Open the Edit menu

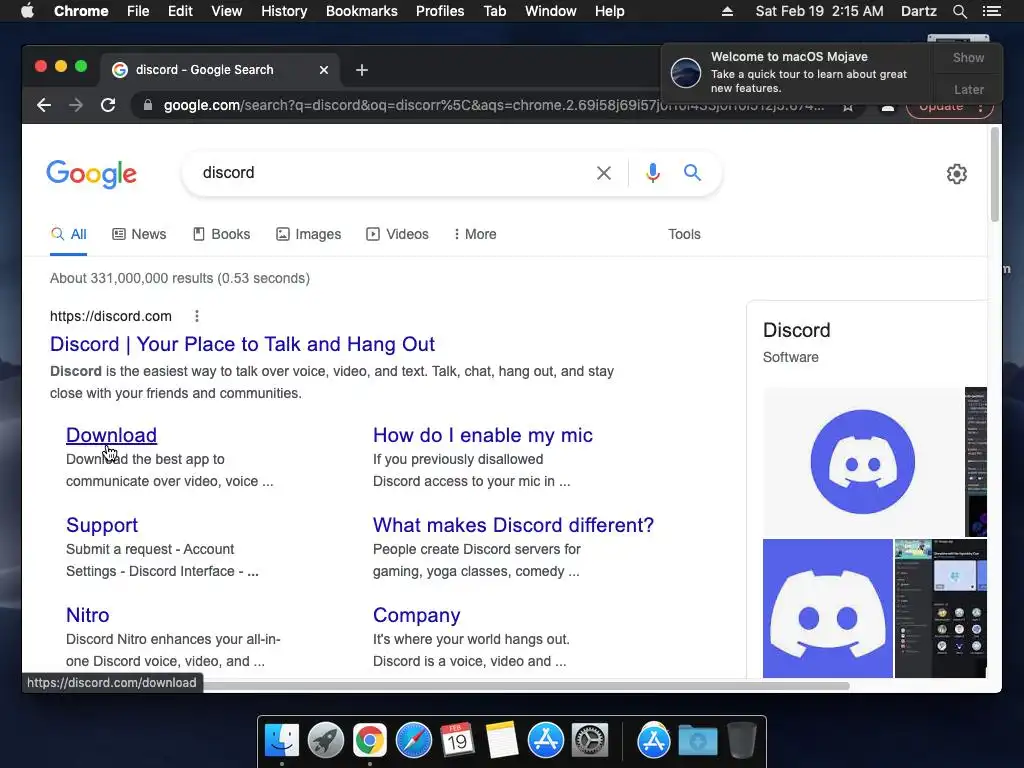[180, 11]
